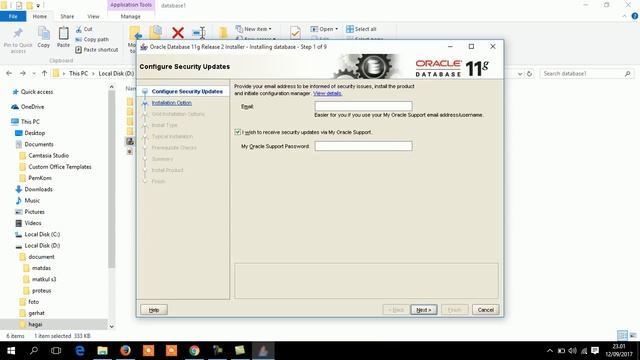Viewport: 640px width, 360px height.
Task: Select This PC in the address breadcrumb
Action: [78, 73]
